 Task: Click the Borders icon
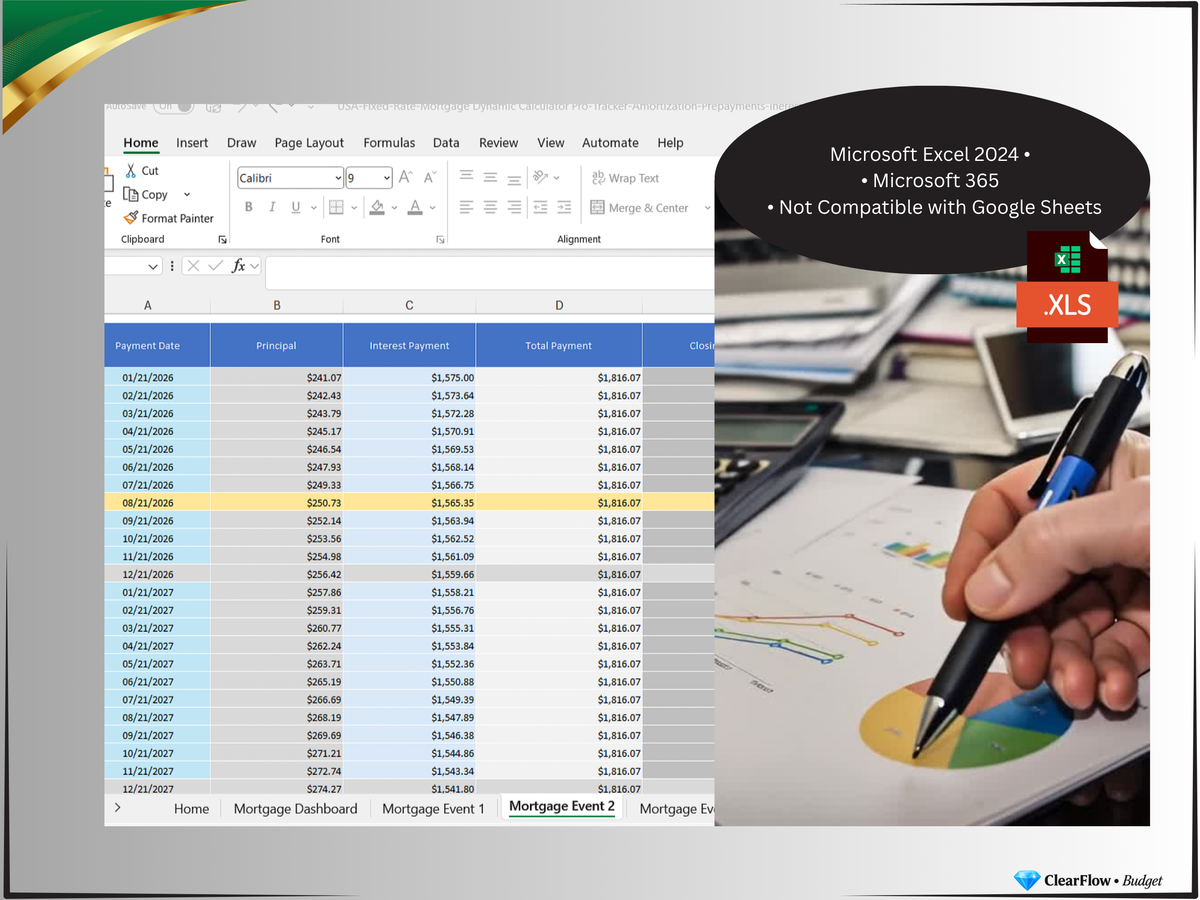(336, 207)
